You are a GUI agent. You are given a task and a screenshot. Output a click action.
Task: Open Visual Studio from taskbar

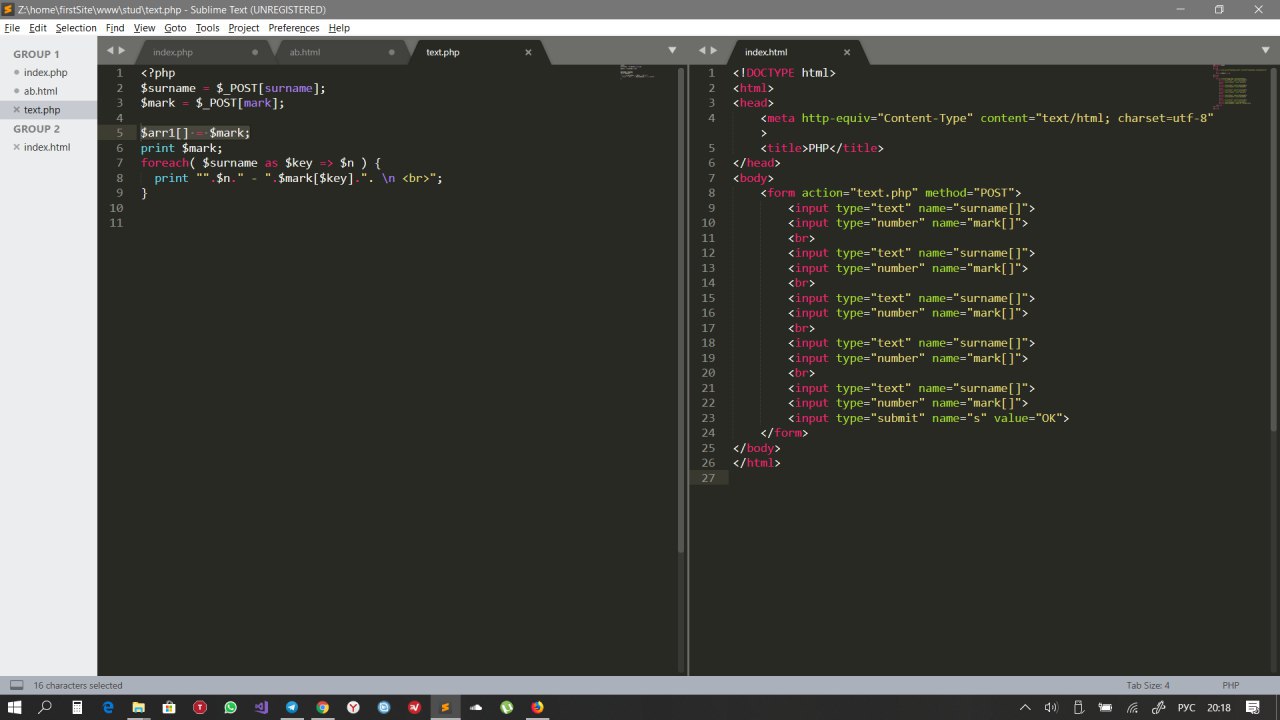point(261,707)
